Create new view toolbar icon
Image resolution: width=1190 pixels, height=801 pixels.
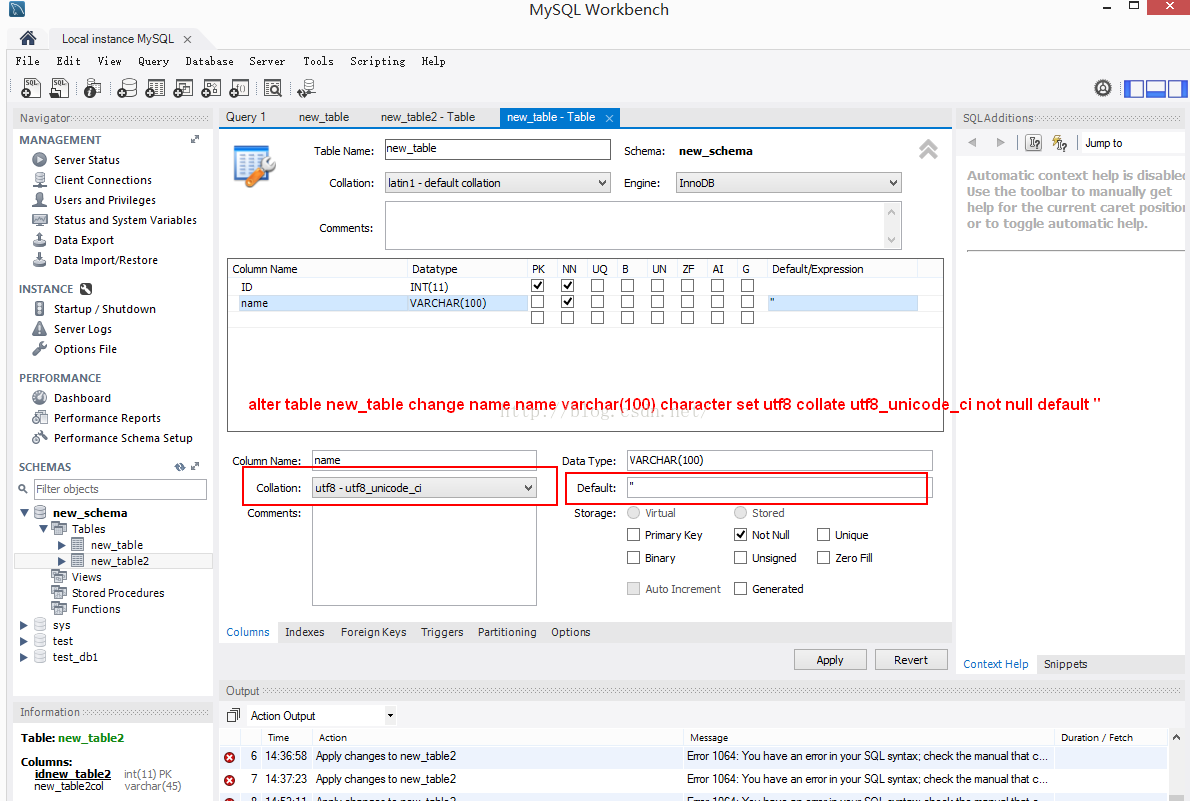(183, 89)
